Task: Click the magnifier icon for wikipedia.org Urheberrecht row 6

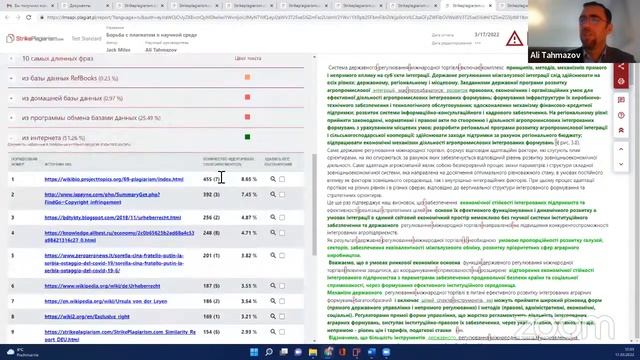Action: coord(273,286)
